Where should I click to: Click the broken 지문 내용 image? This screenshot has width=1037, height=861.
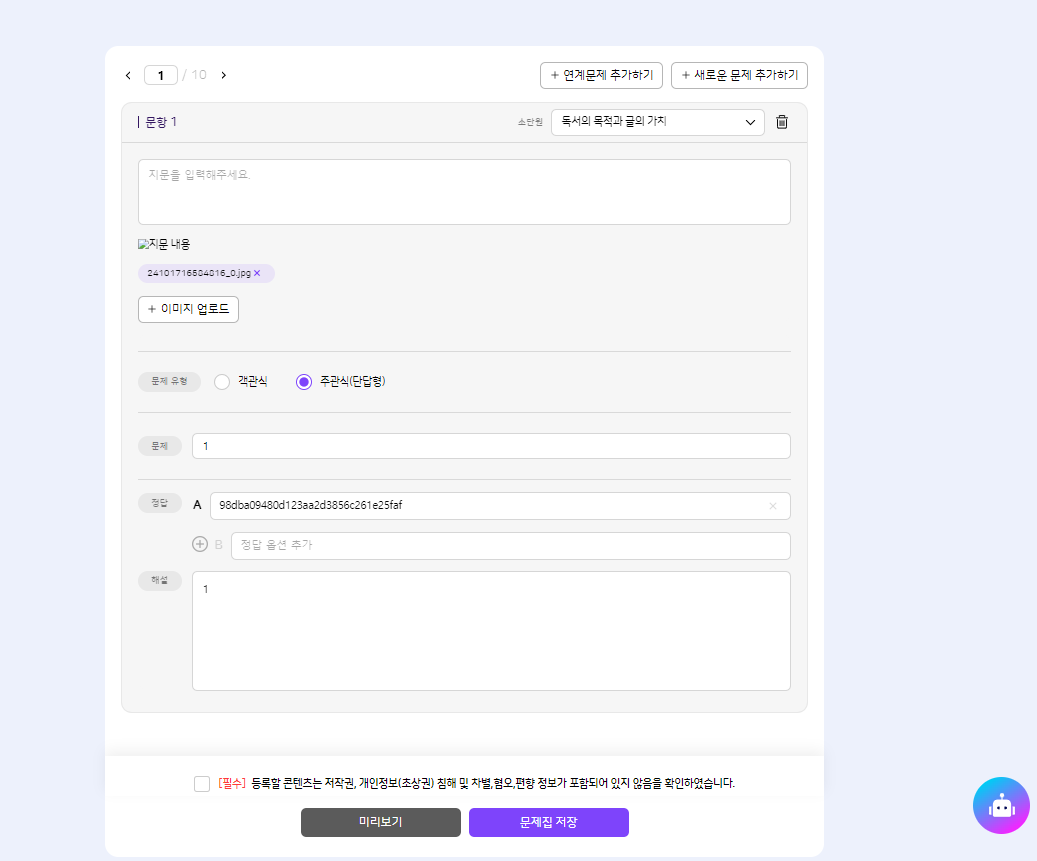pyautogui.click(x=164, y=244)
